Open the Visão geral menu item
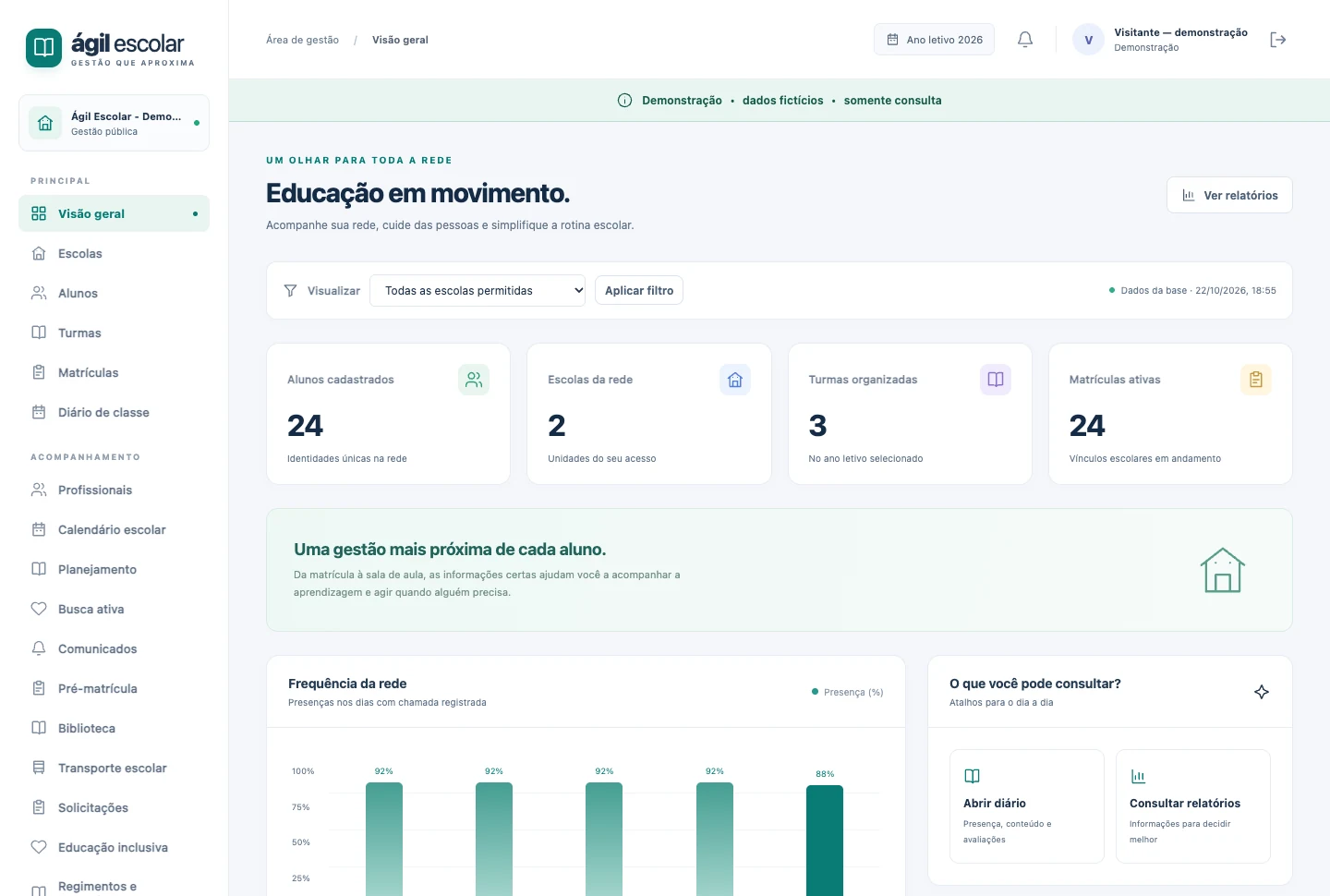The height and width of the screenshot is (896, 1330). (x=115, y=213)
